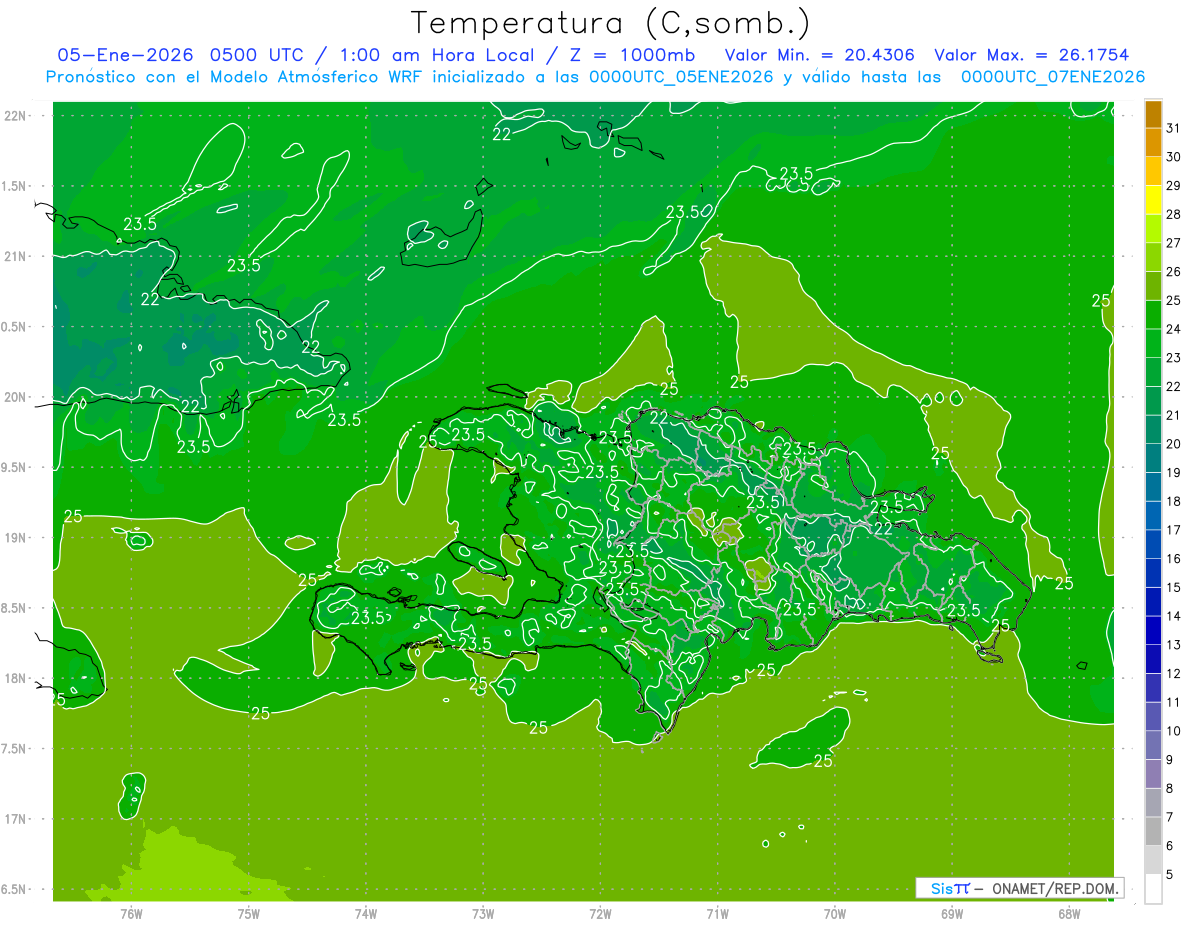Click the '12' color scale label
Viewport: 1200px width, 927px height.
pyautogui.click(x=1174, y=673)
